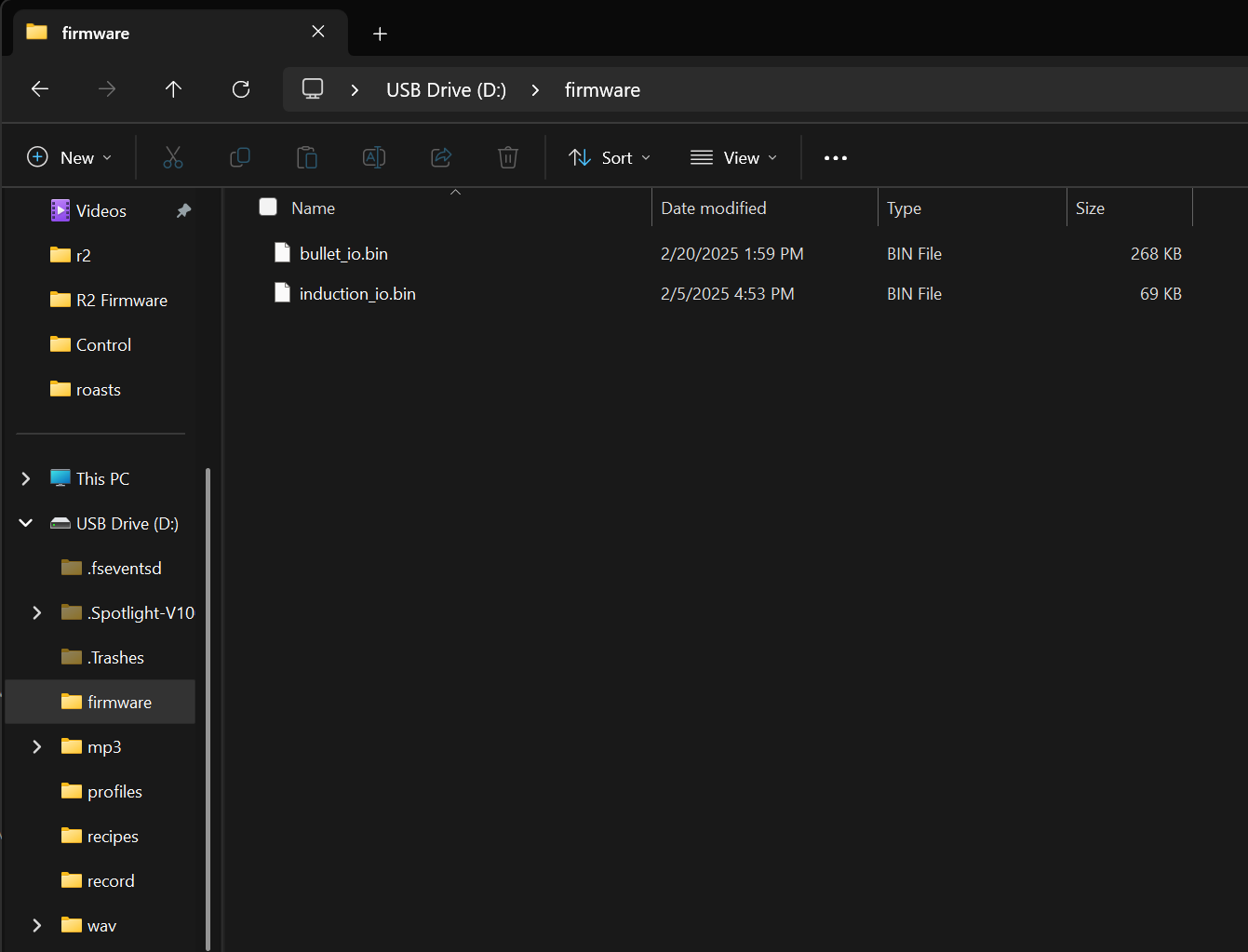Image resolution: width=1248 pixels, height=952 pixels.
Task: Toggle the select all checkbox
Action: pos(268,207)
